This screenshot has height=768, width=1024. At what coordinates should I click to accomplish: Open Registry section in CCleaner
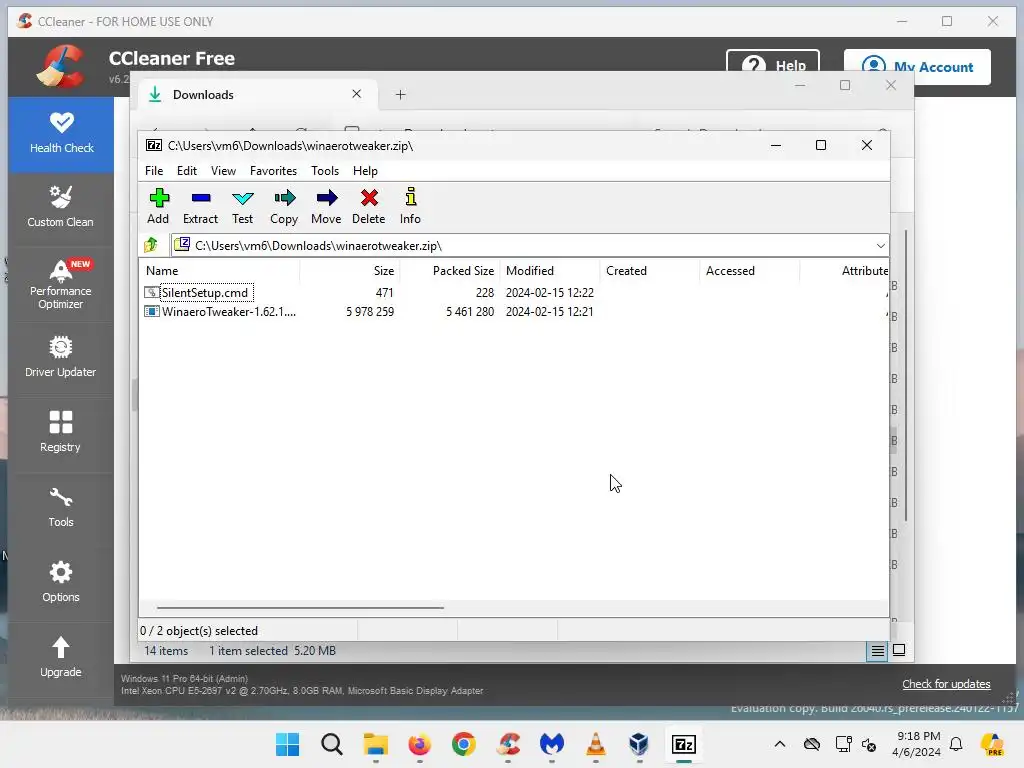(61, 434)
